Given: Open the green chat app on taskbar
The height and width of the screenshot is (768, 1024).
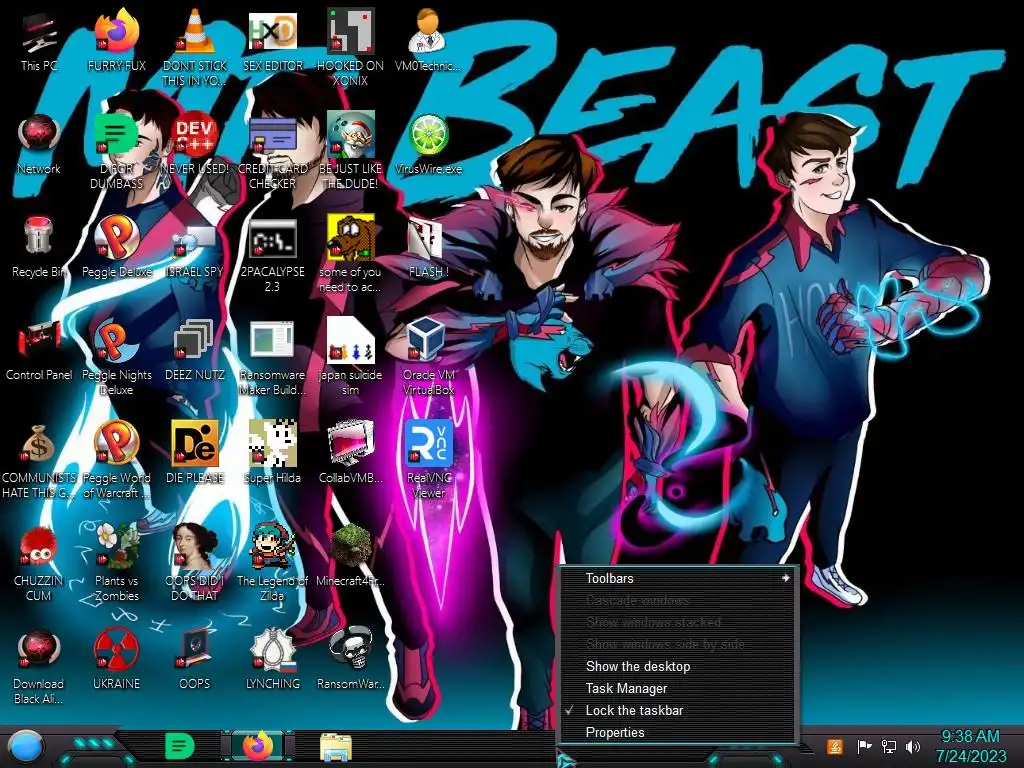Looking at the screenshot, I should click(x=179, y=746).
